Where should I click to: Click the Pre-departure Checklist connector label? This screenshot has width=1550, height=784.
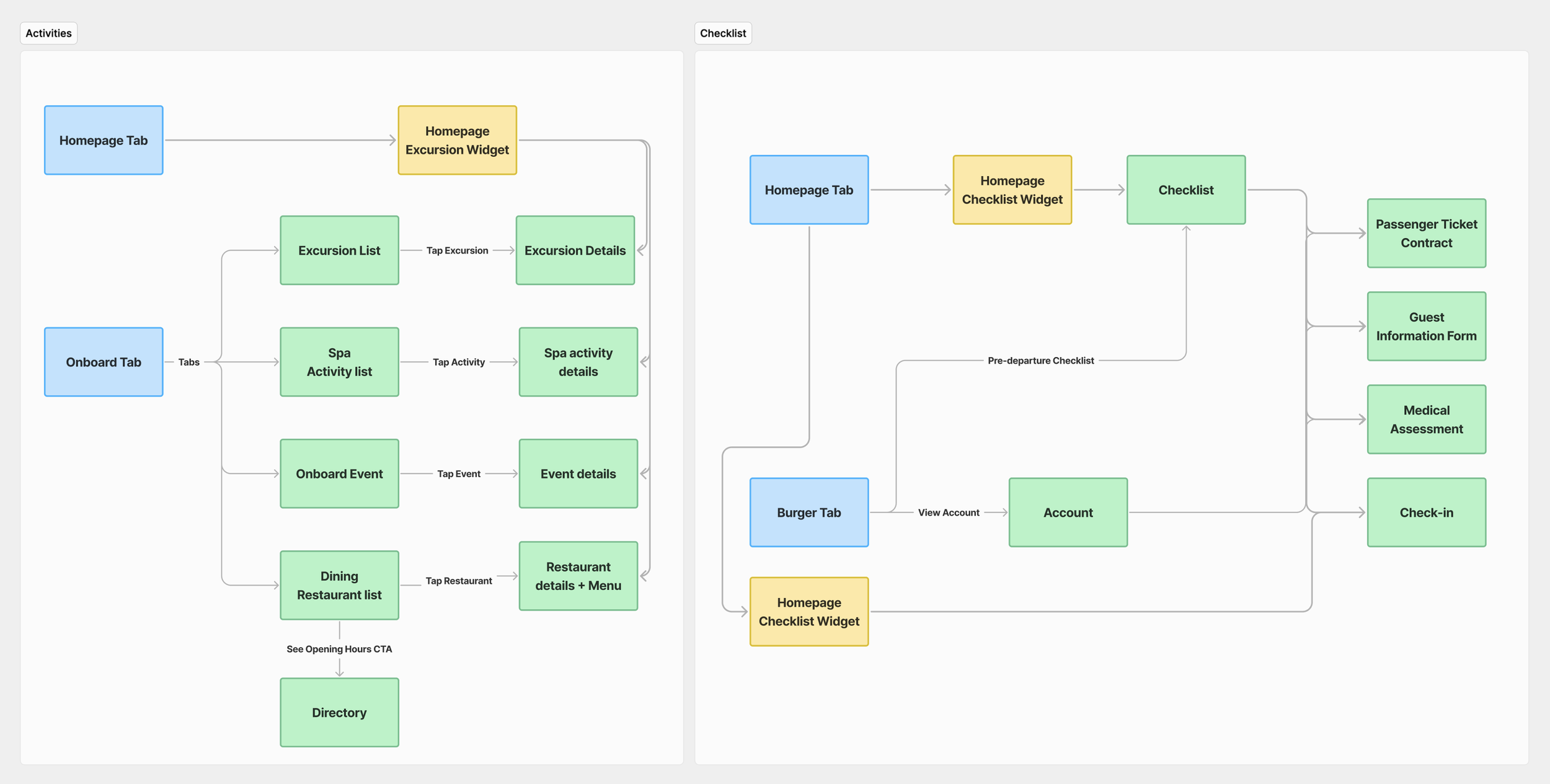click(x=1041, y=360)
